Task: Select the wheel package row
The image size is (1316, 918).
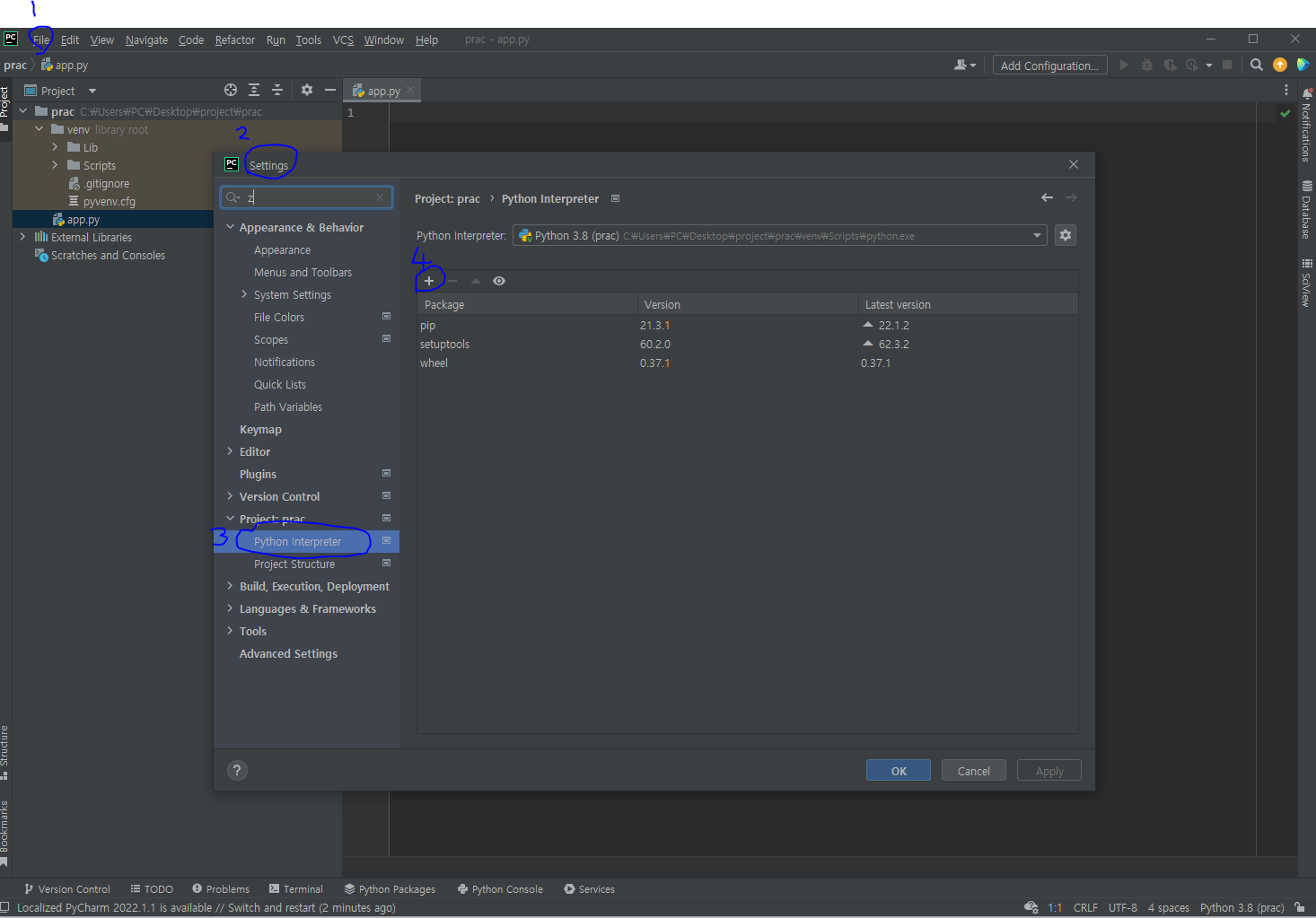Action: 748,363
